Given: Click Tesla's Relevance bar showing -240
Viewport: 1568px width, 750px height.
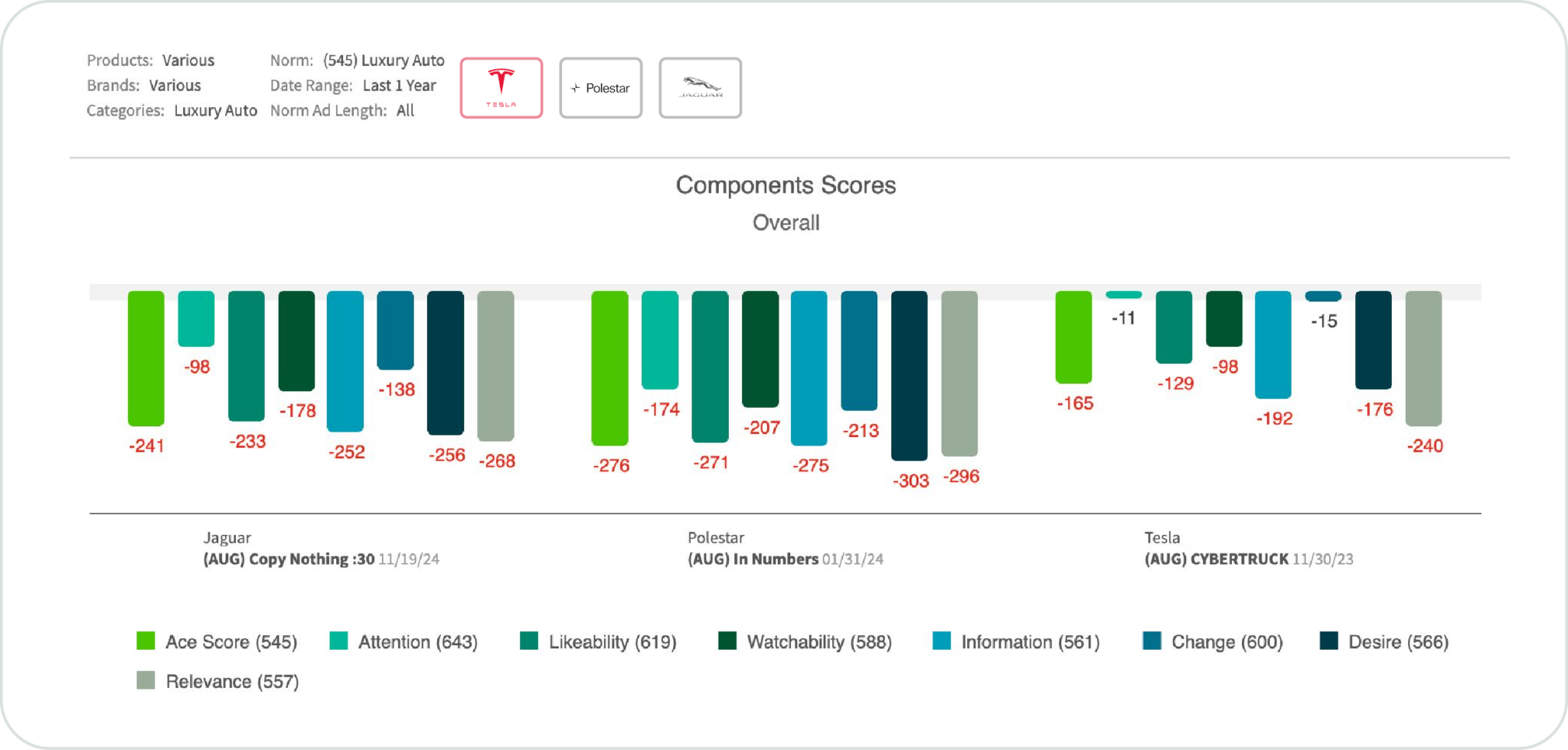Looking at the screenshot, I should [1423, 357].
